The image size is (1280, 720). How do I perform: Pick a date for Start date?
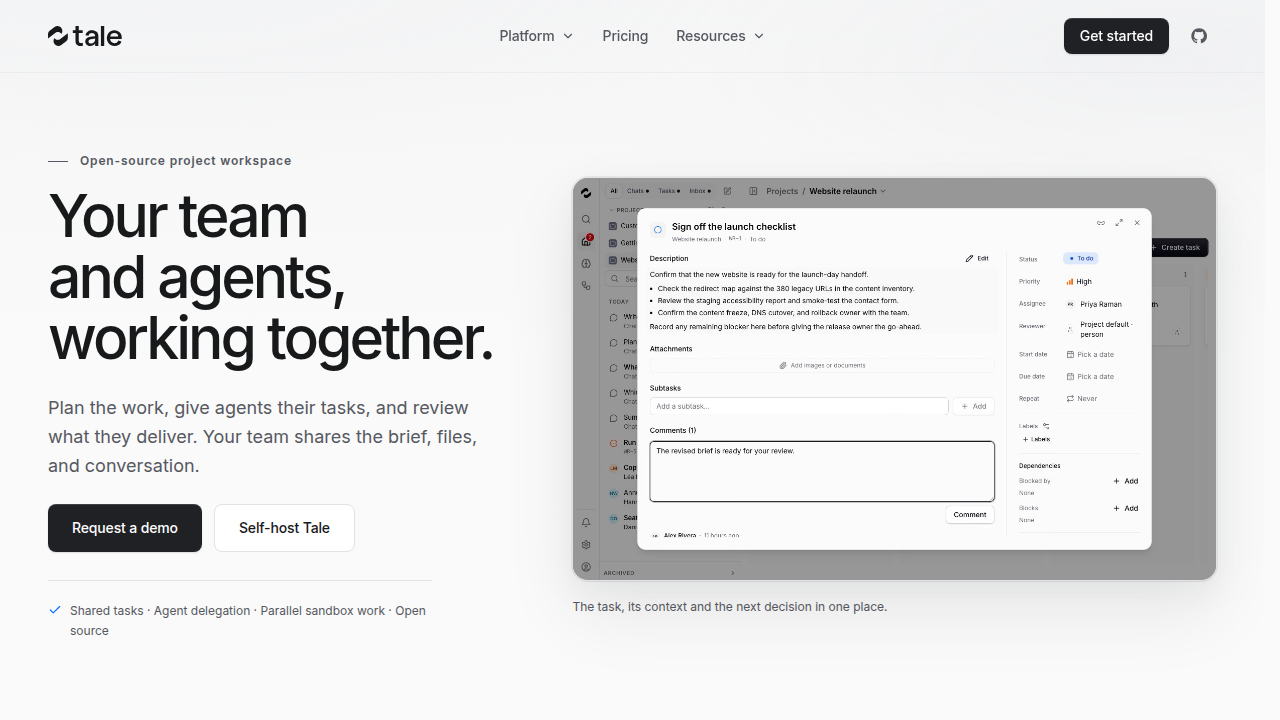pyautogui.click(x=1090, y=355)
